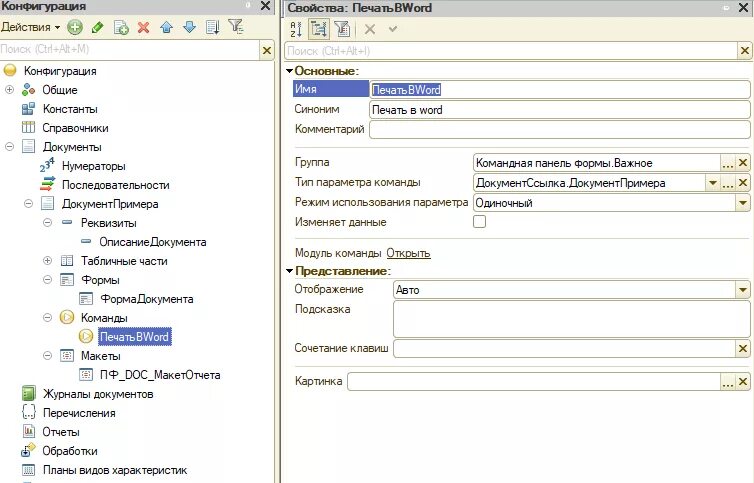This screenshot has height=483, width=754.
Task: Select Планы видов характеристик item
Action: tap(115, 470)
